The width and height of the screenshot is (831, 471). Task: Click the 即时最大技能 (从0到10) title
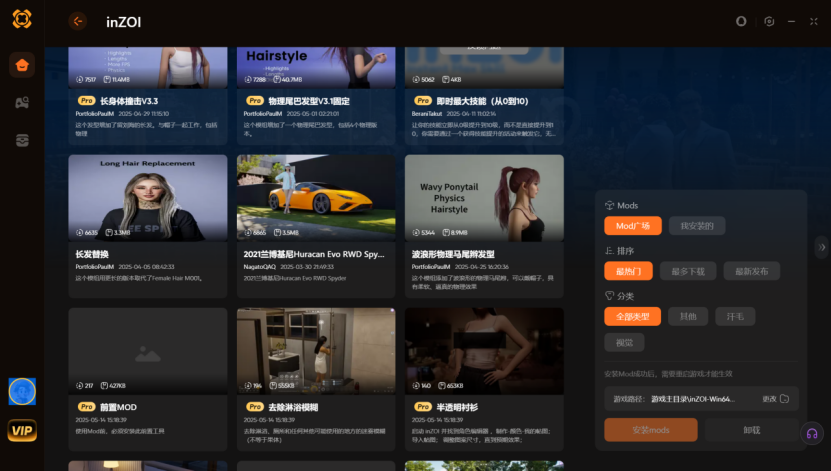pyautogui.click(x=482, y=101)
